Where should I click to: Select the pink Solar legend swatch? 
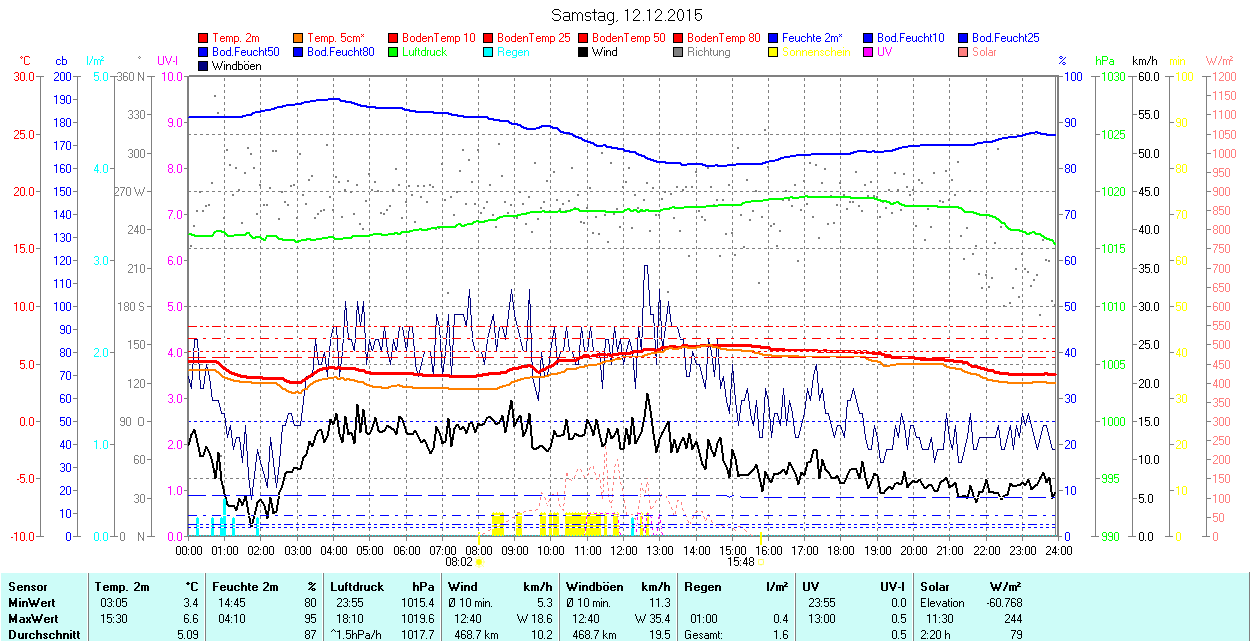(963, 52)
